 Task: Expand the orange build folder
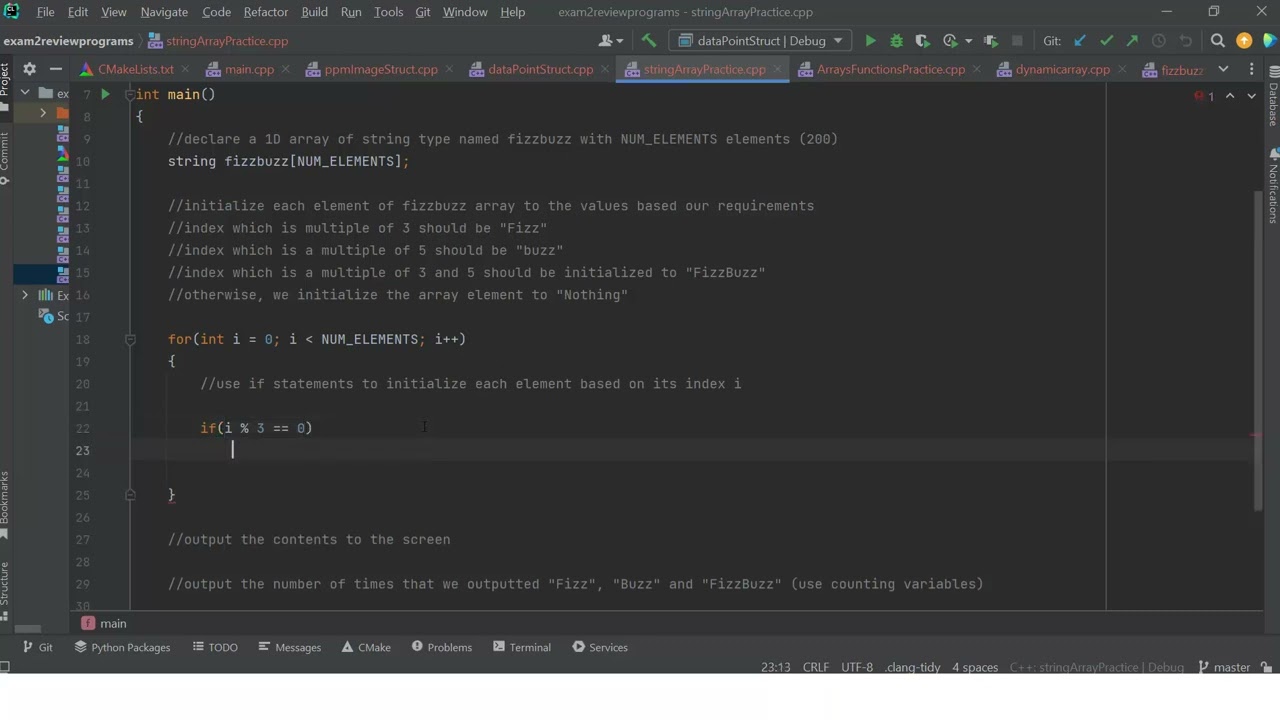(43, 113)
